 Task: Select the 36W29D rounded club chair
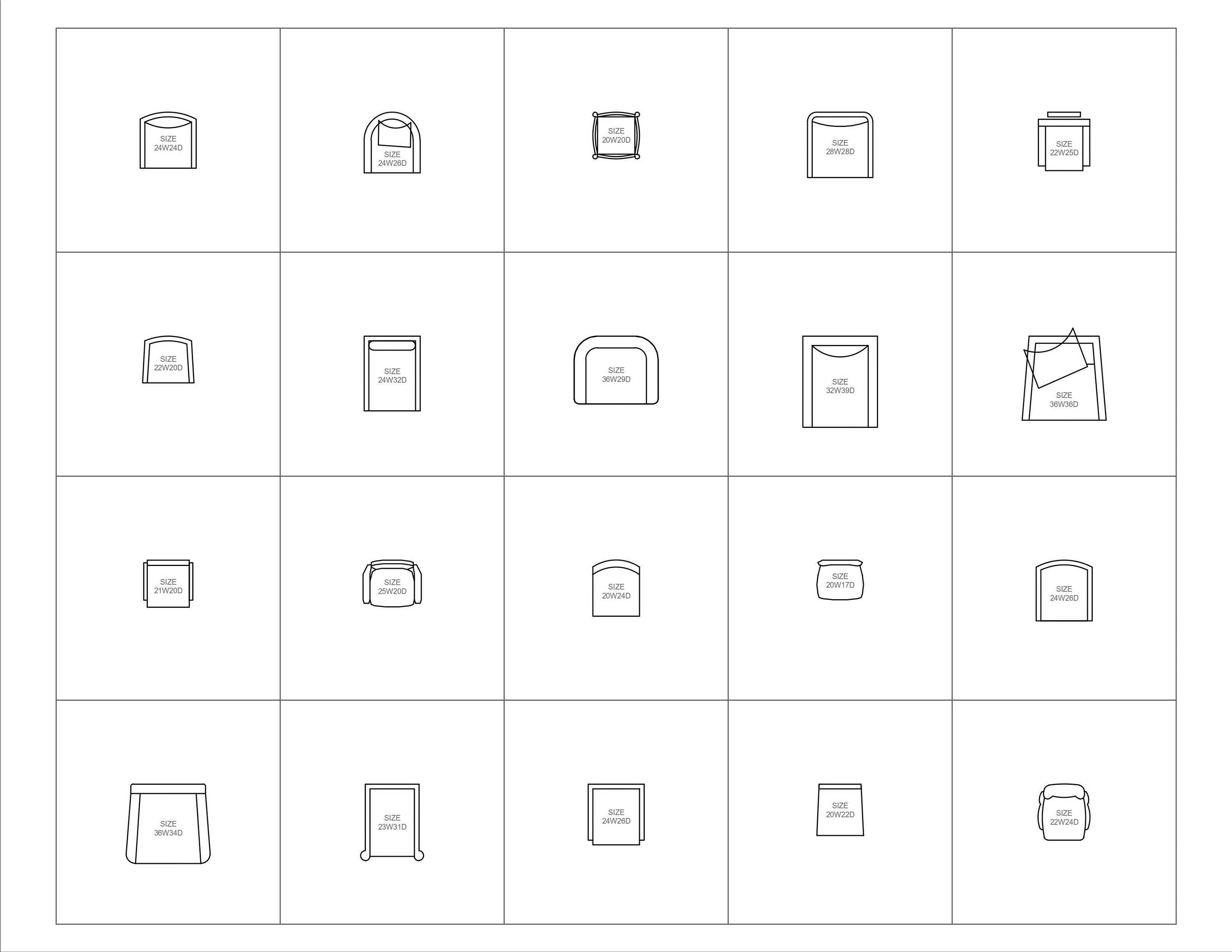point(616,370)
